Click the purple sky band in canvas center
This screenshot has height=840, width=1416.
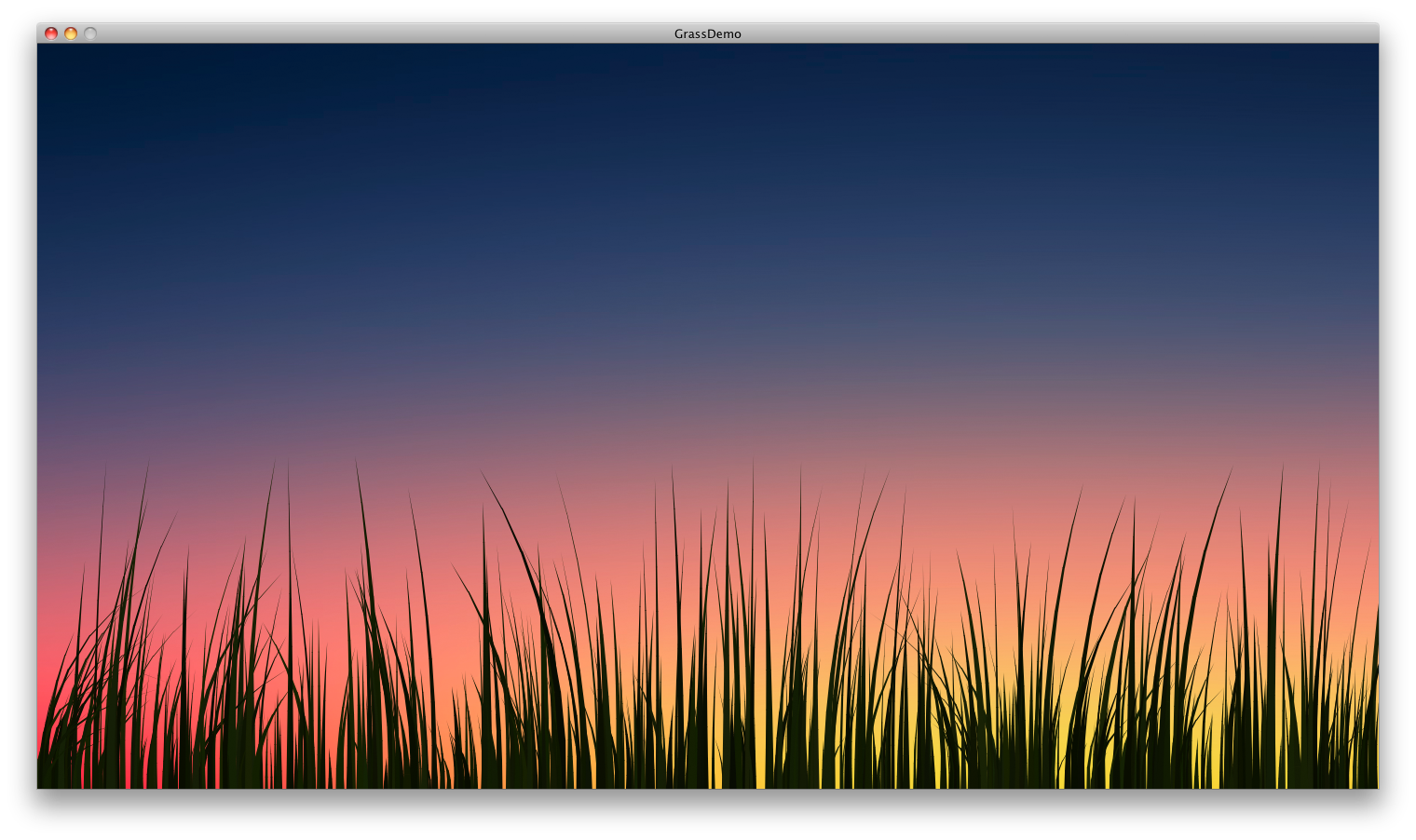coord(708,391)
